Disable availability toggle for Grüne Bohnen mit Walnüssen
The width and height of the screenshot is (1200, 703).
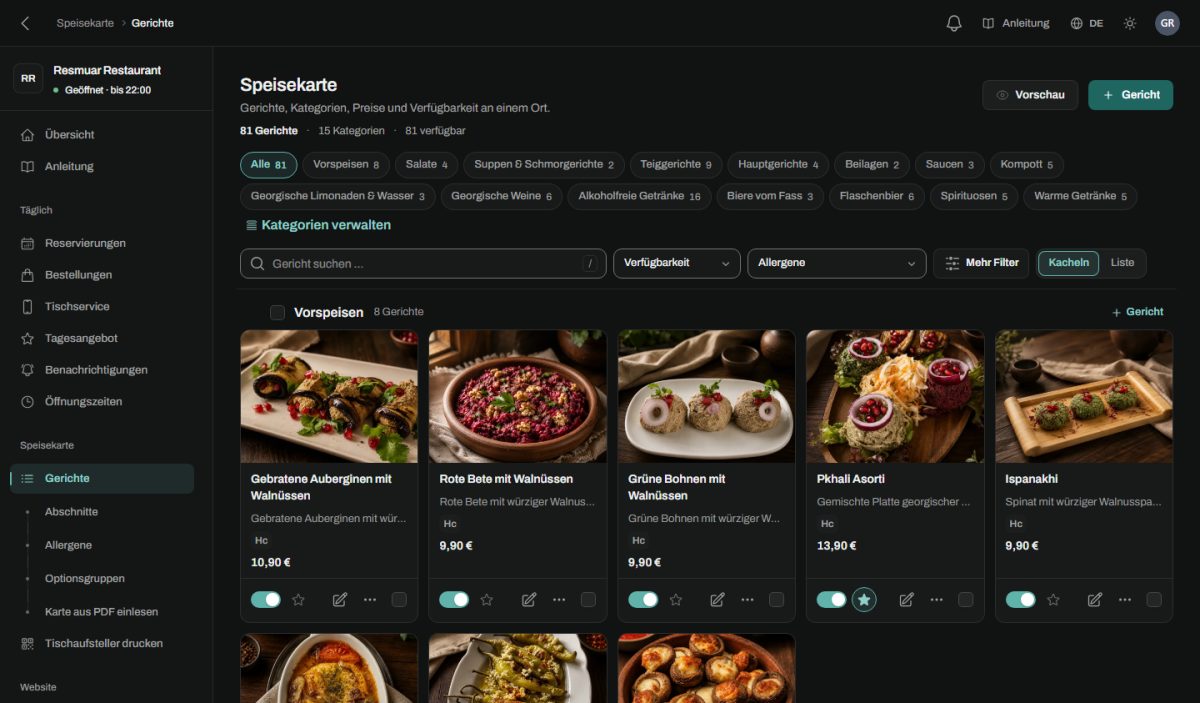pyautogui.click(x=643, y=599)
